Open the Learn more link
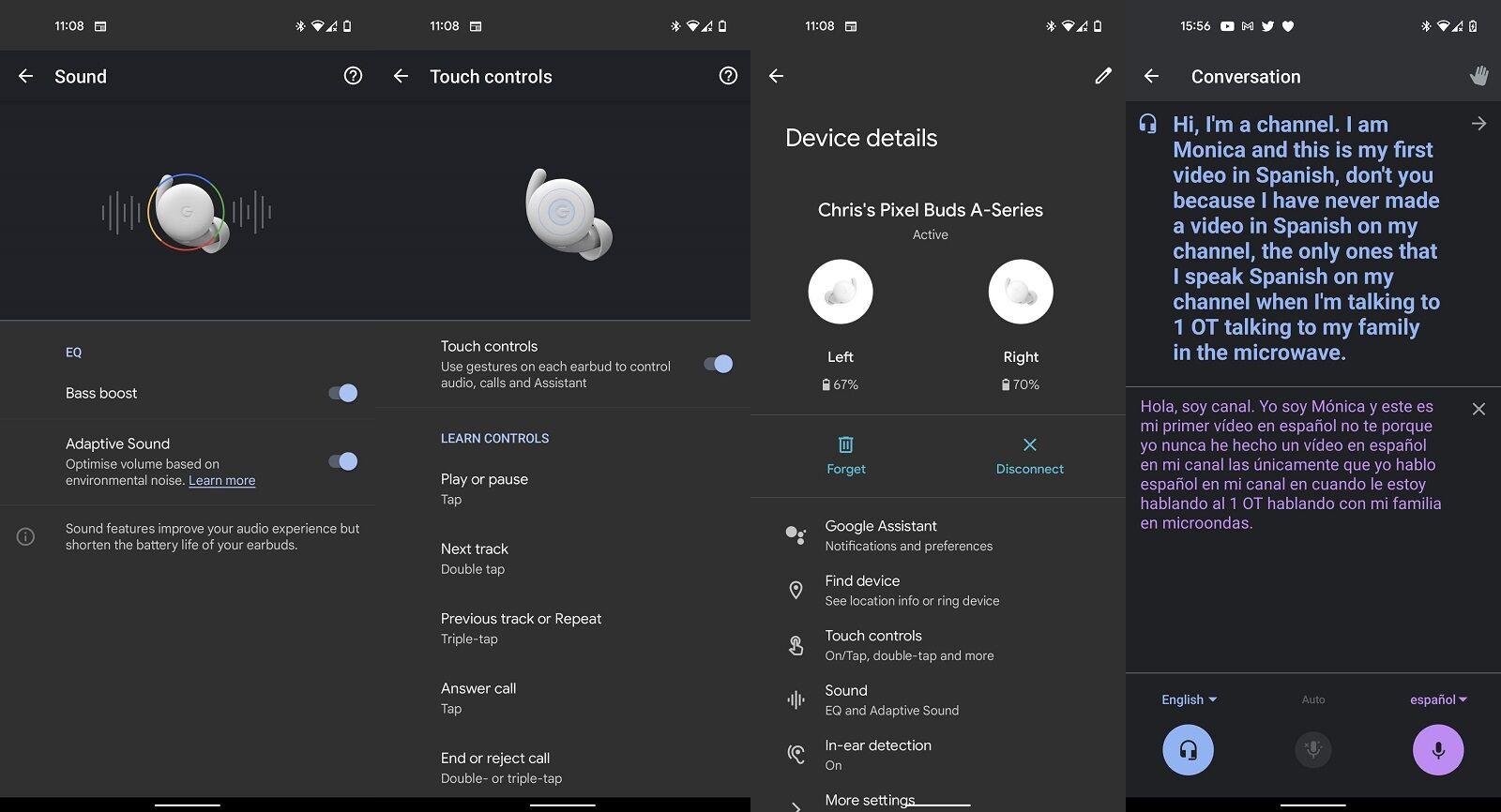The height and width of the screenshot is (812, 1501). [221, 480]
